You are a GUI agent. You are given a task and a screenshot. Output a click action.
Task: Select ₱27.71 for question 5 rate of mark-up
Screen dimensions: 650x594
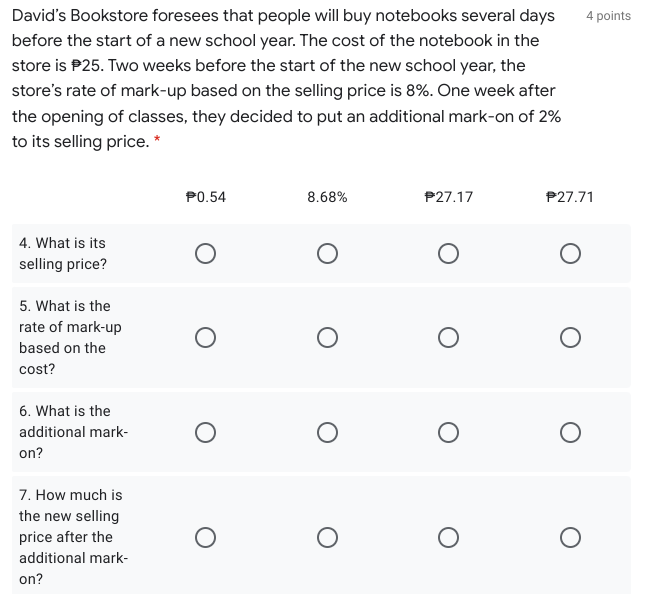(570, 338)
